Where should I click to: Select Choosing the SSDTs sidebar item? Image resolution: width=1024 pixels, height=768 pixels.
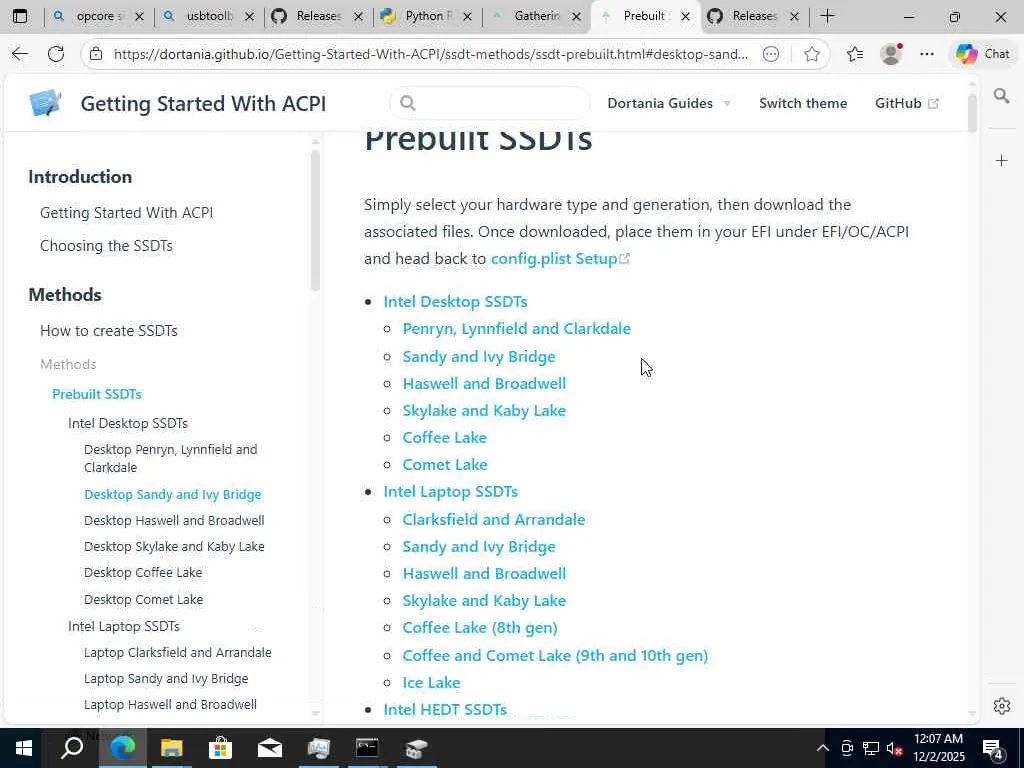tap(106, 246)
